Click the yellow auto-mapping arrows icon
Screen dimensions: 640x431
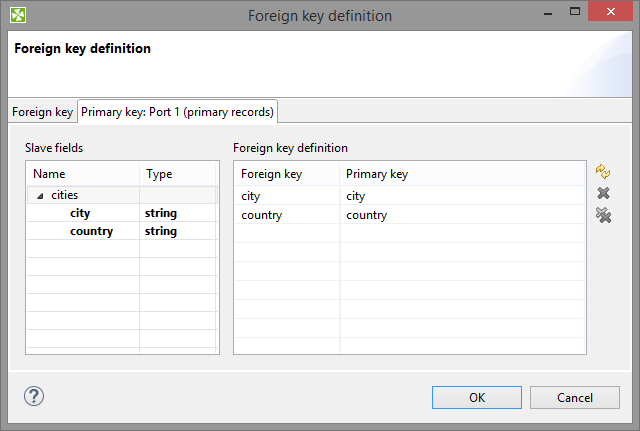coord(603,173)
